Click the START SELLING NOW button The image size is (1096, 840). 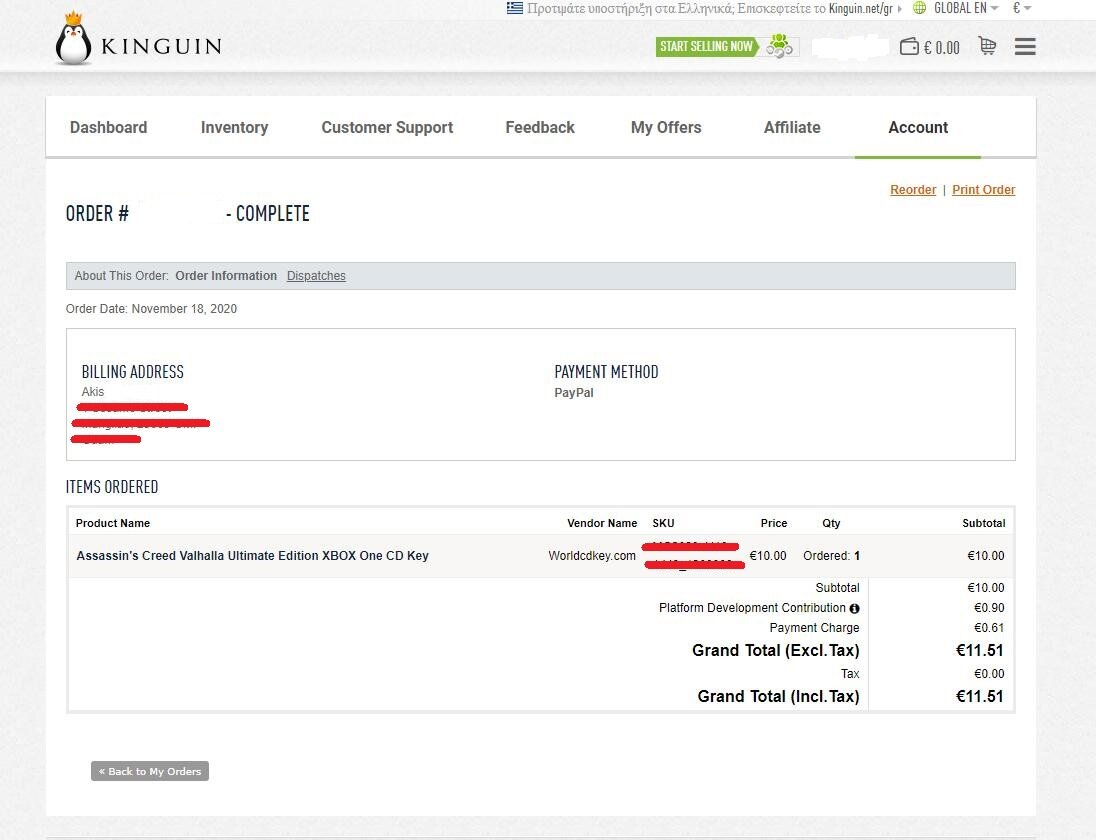pos(707,46)
